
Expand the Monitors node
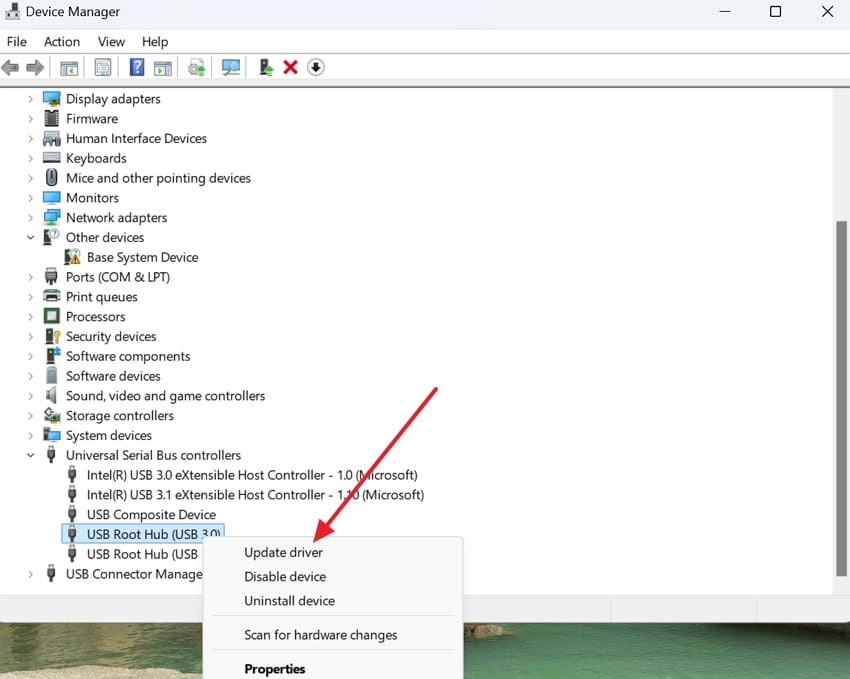click(x=30, y=198)
